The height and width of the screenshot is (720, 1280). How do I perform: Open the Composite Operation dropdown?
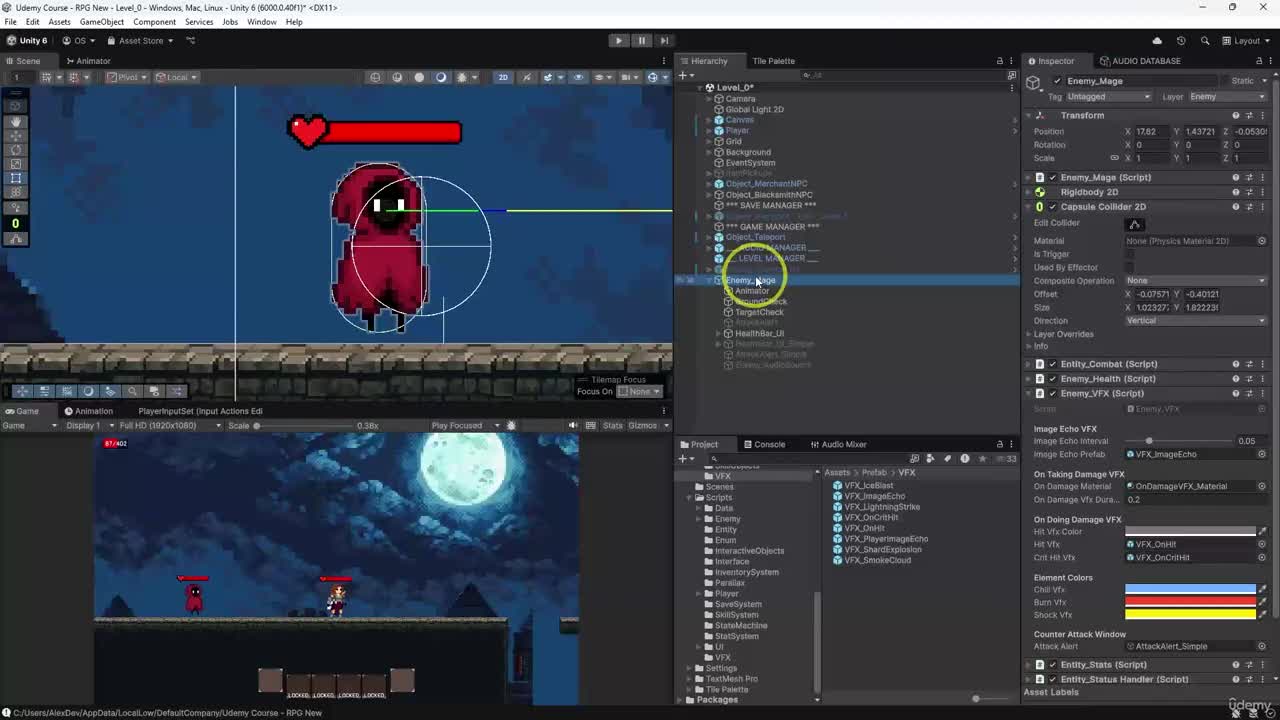[x=1196, y=281]
